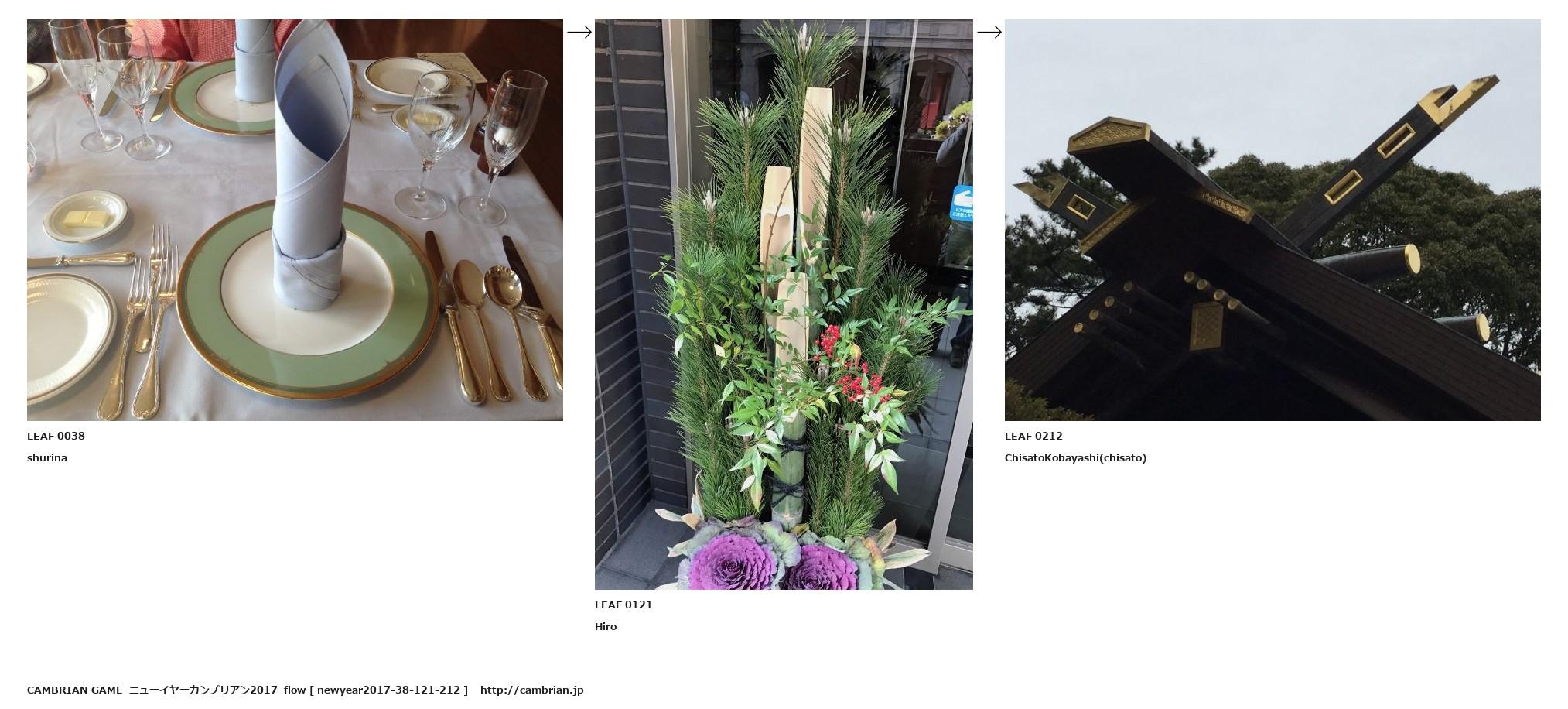Viewport: 1568px width, 709px height.
Task: Click the flow newyear2017-38-121-212 identifier
Action: [x=376, y=690]
